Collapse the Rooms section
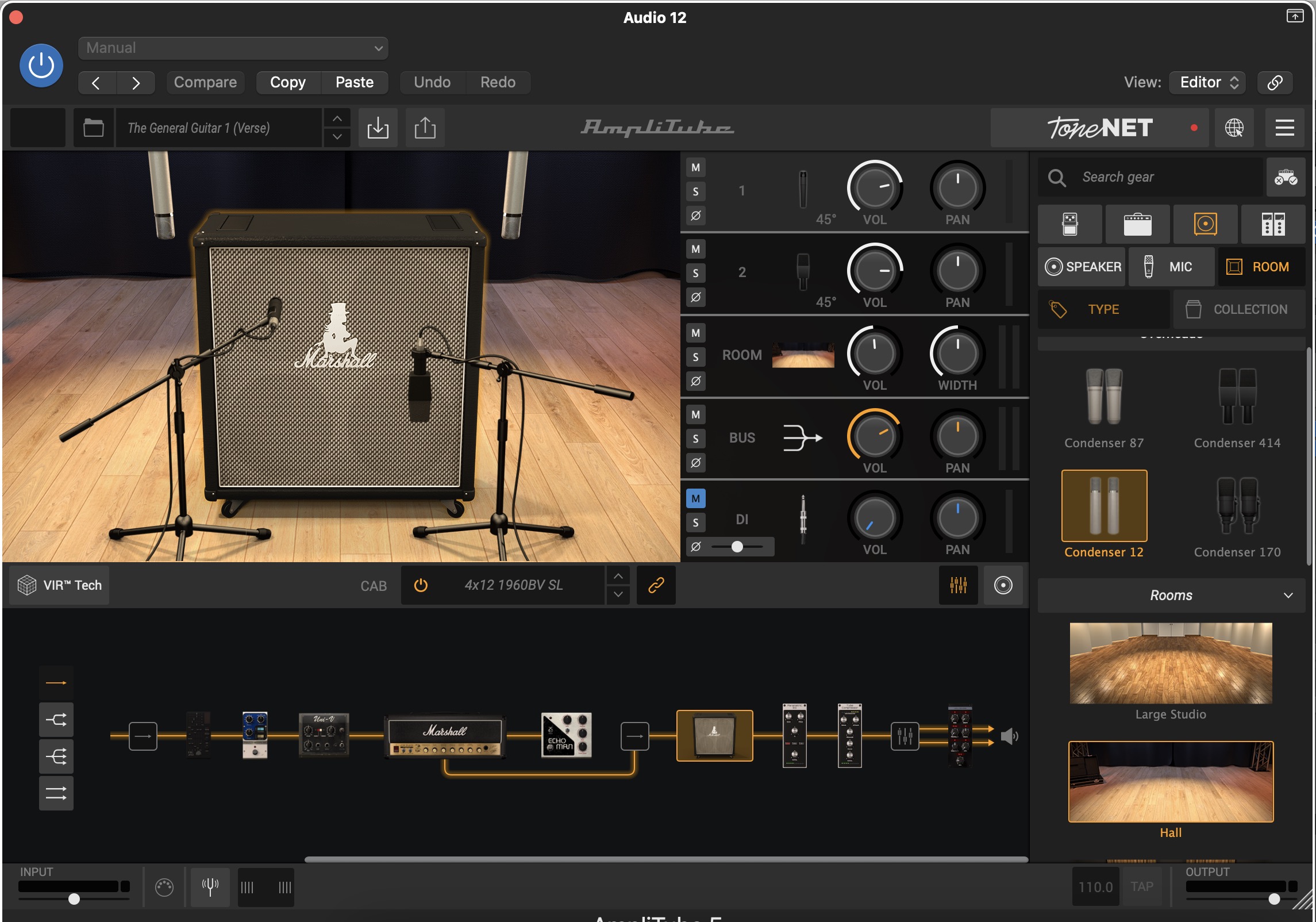Image resolution: width=1316 pixels, height=922 pixels. (1171, 596)
